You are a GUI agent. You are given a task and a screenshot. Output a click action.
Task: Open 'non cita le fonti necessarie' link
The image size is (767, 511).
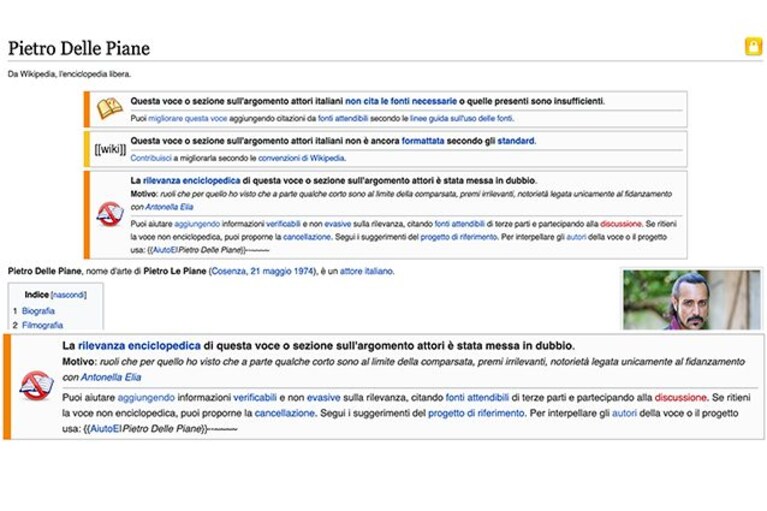[401, 101]
